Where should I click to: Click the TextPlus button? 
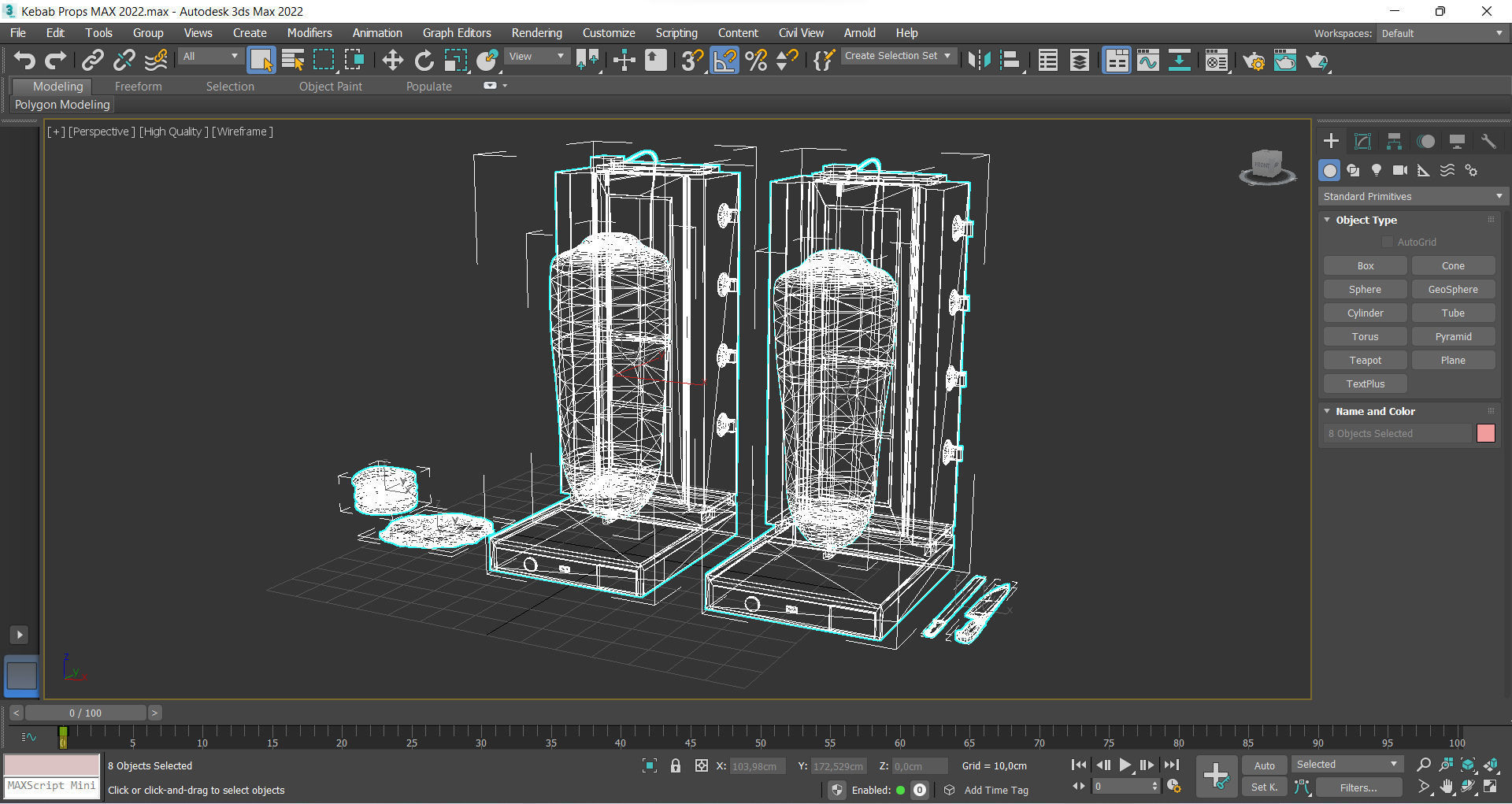[x=1365, y=383]
